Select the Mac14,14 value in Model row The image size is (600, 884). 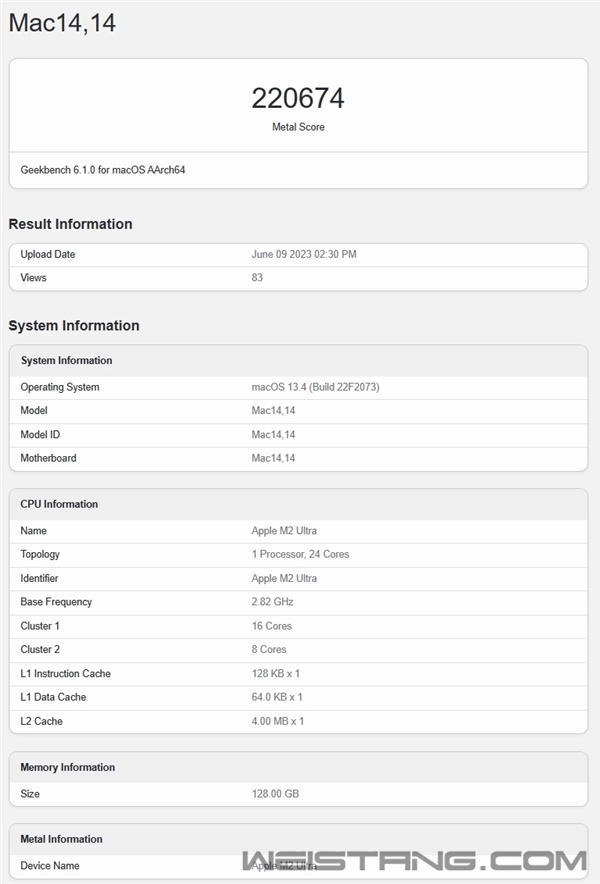(273, 410)
